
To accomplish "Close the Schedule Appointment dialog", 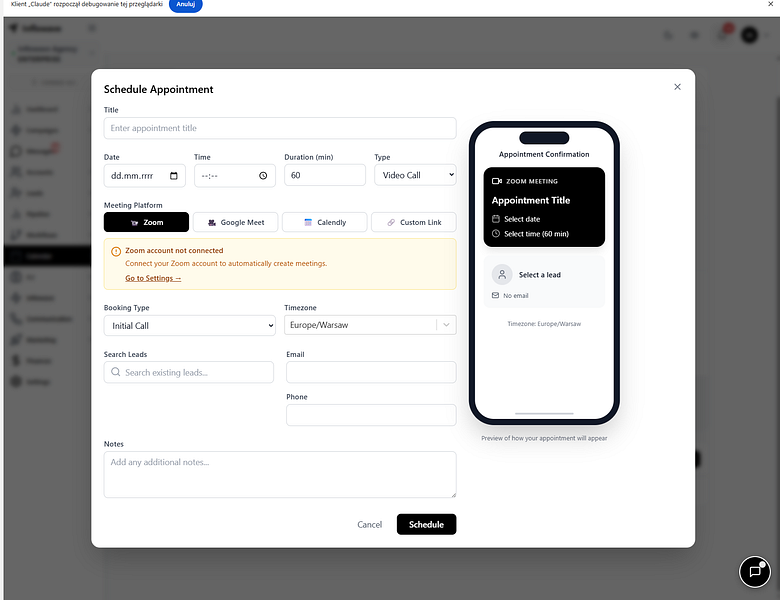I will [677, 87].
